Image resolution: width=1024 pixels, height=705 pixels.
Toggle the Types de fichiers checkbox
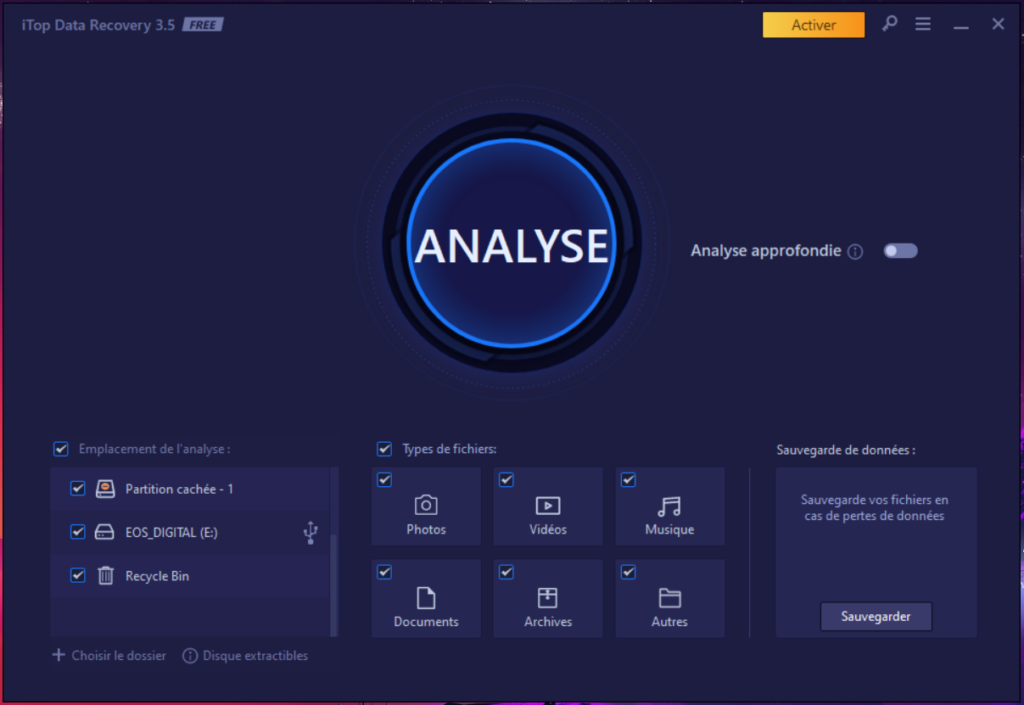pyautogui.click(x=385, y=449)
